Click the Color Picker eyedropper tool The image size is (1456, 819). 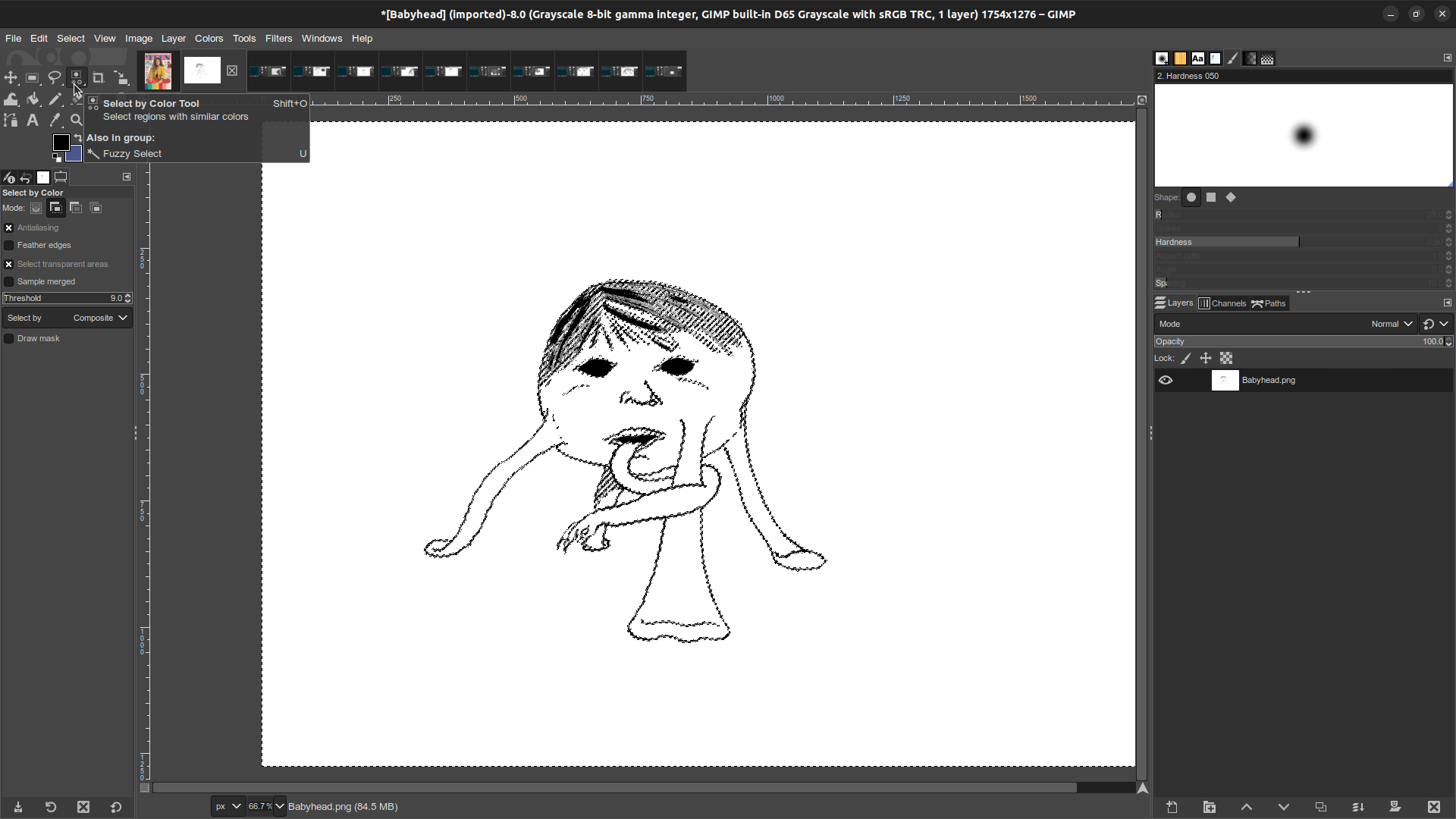(55, 120)
